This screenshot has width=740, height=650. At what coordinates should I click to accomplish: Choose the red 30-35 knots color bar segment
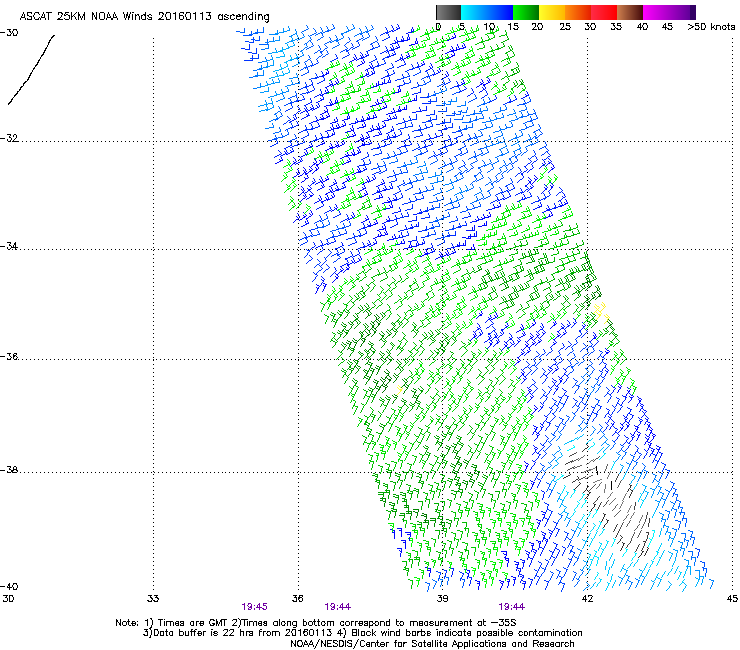604,12
